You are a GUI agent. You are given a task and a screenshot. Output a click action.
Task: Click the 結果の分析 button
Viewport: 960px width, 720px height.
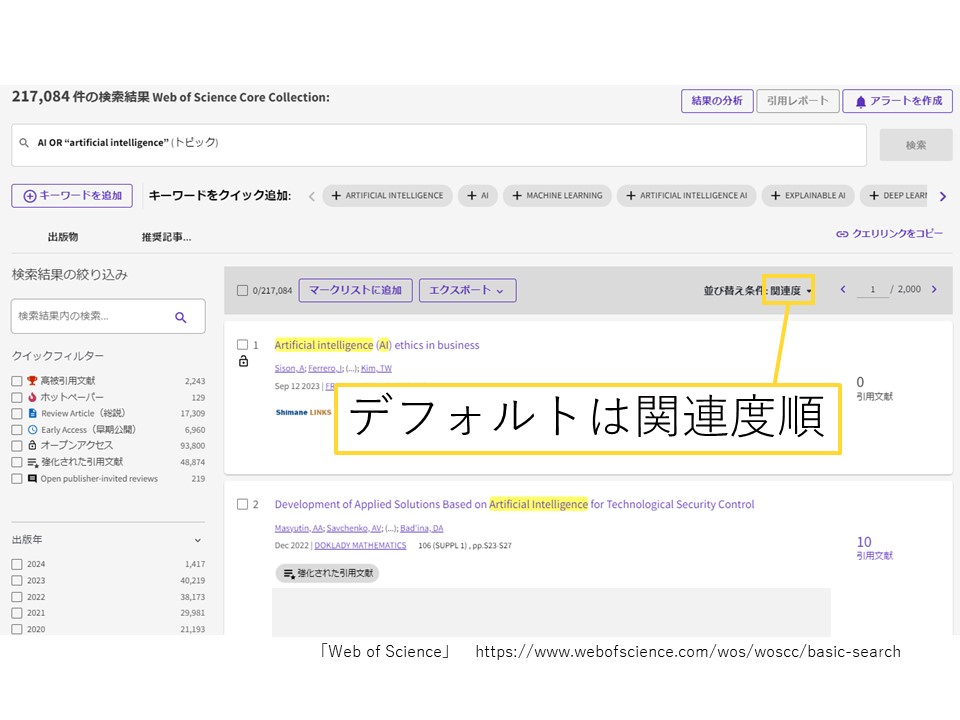pos(716,101)
